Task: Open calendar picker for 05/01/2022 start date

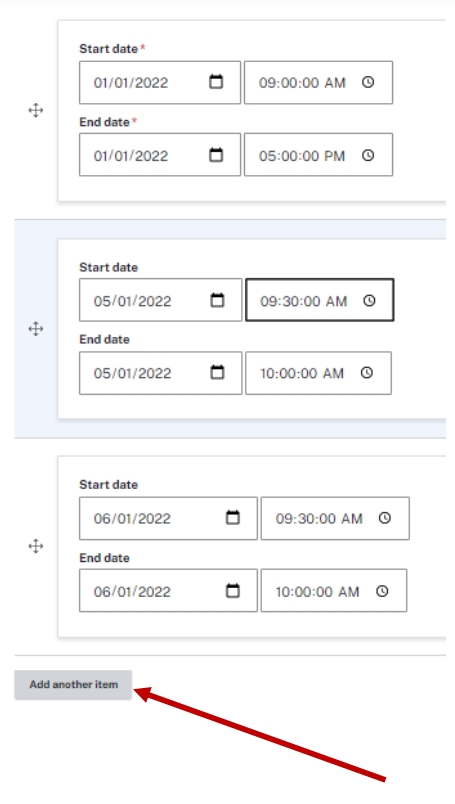Action: point(217,300)
